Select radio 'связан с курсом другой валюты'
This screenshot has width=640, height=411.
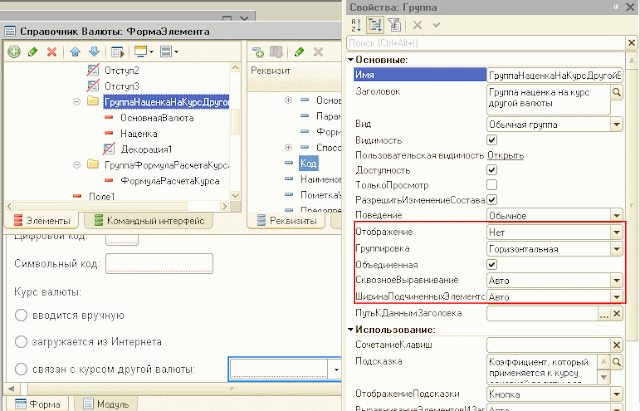coord(21,369)
